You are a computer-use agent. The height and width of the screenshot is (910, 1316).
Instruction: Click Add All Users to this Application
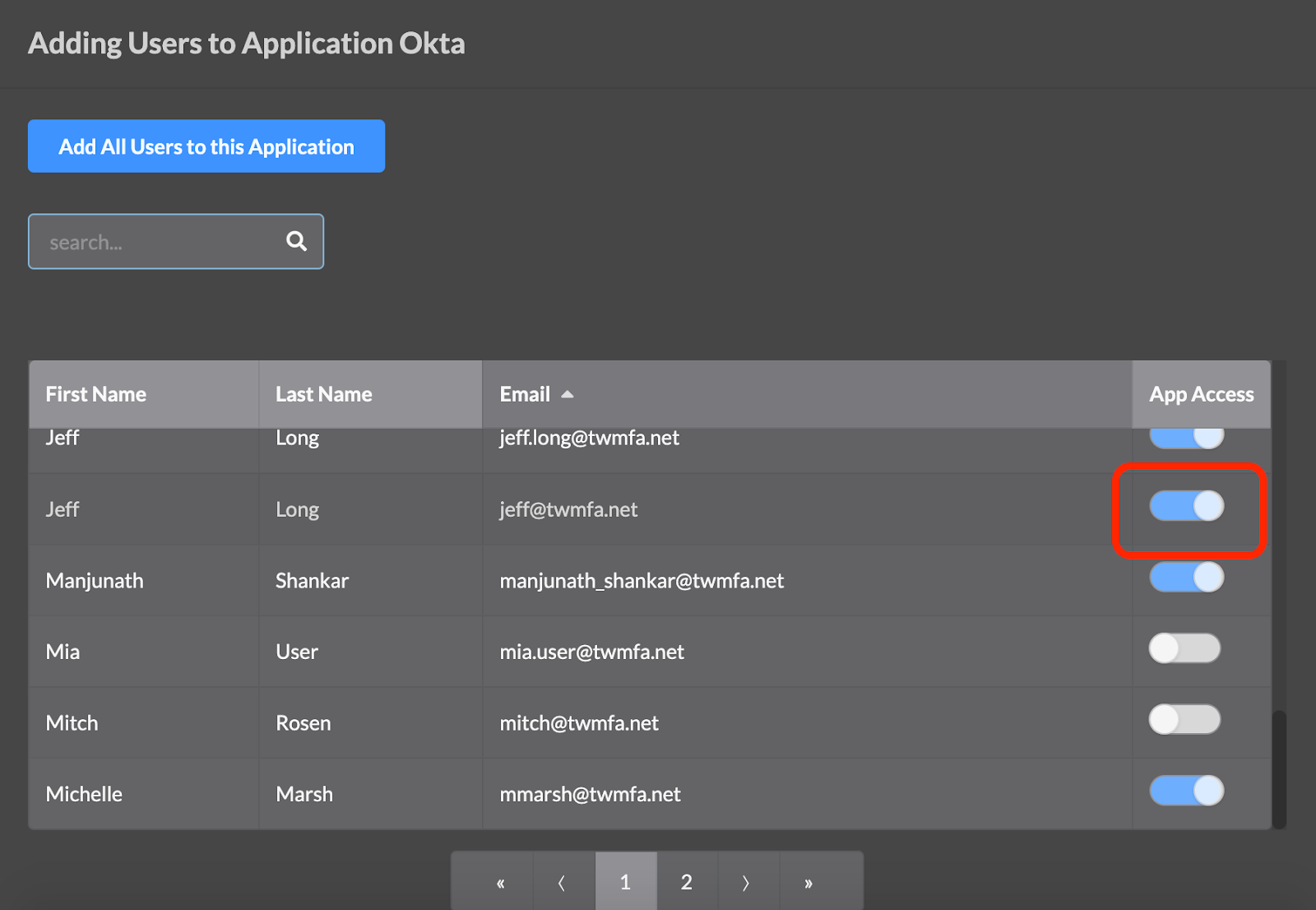pos(206,146)
